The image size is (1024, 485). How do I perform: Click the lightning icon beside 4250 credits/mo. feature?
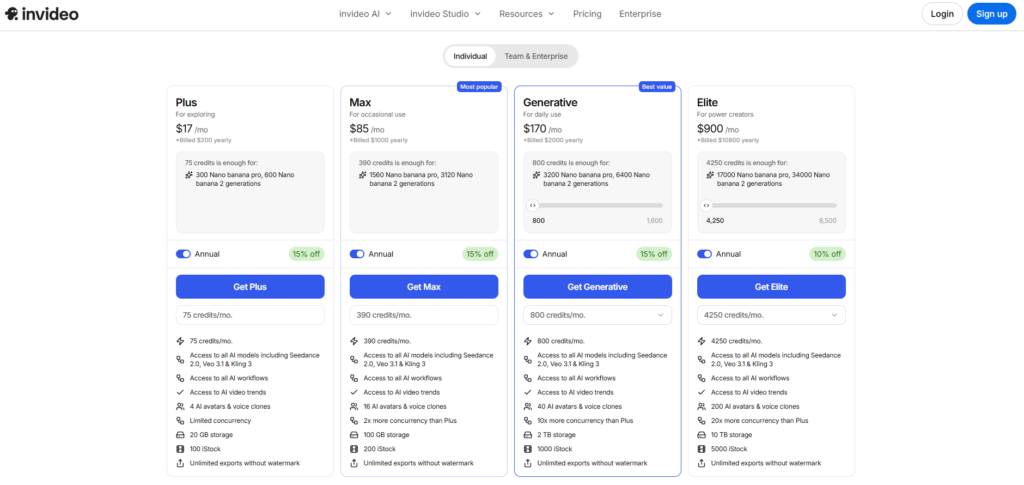[x=702, y=341]
